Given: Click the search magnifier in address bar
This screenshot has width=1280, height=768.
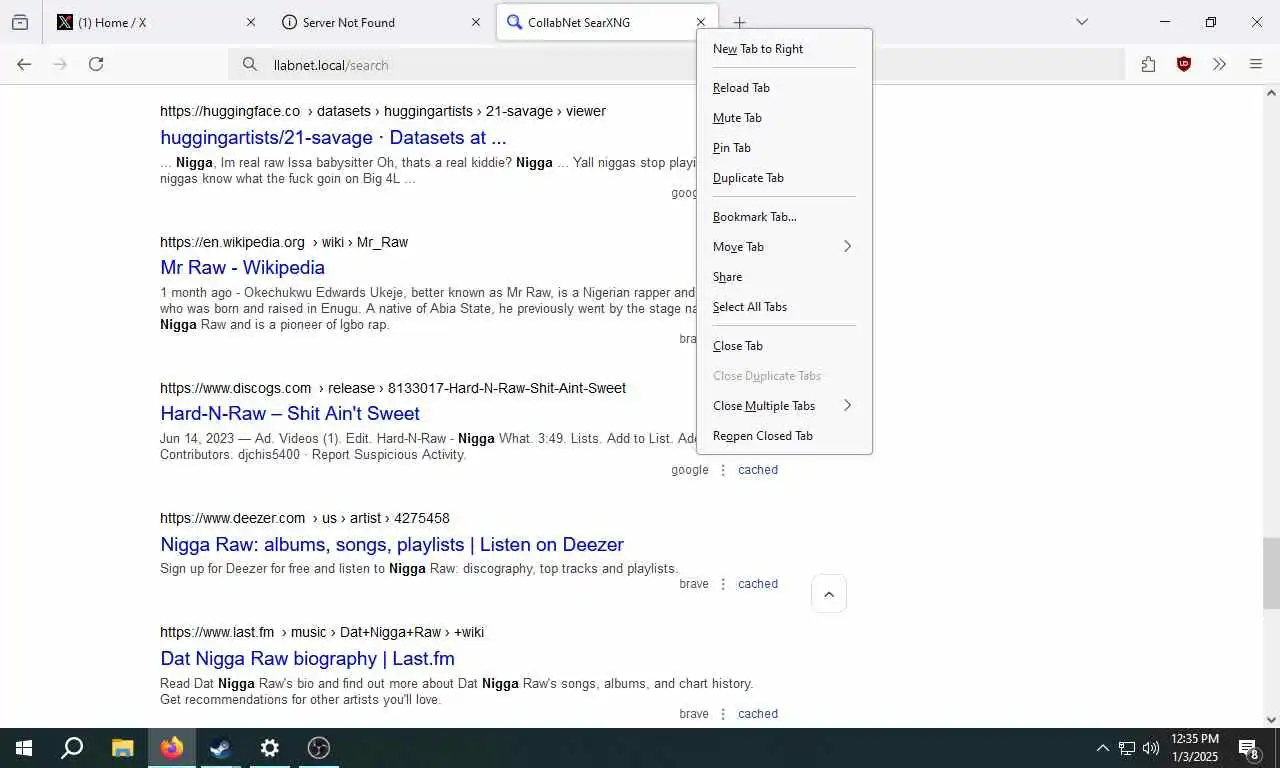Looking at the screenshot, I should pyautogui.click(x=250, y=65).
